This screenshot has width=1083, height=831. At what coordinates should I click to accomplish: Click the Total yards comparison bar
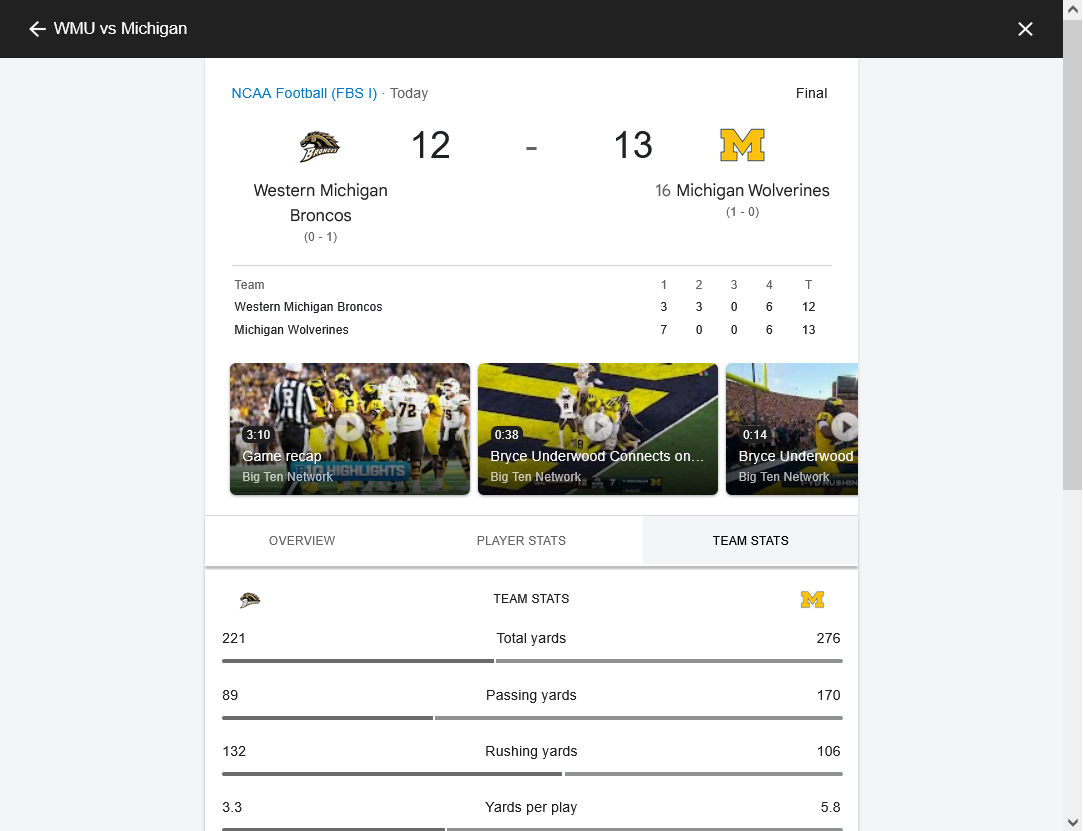[532, 661]
